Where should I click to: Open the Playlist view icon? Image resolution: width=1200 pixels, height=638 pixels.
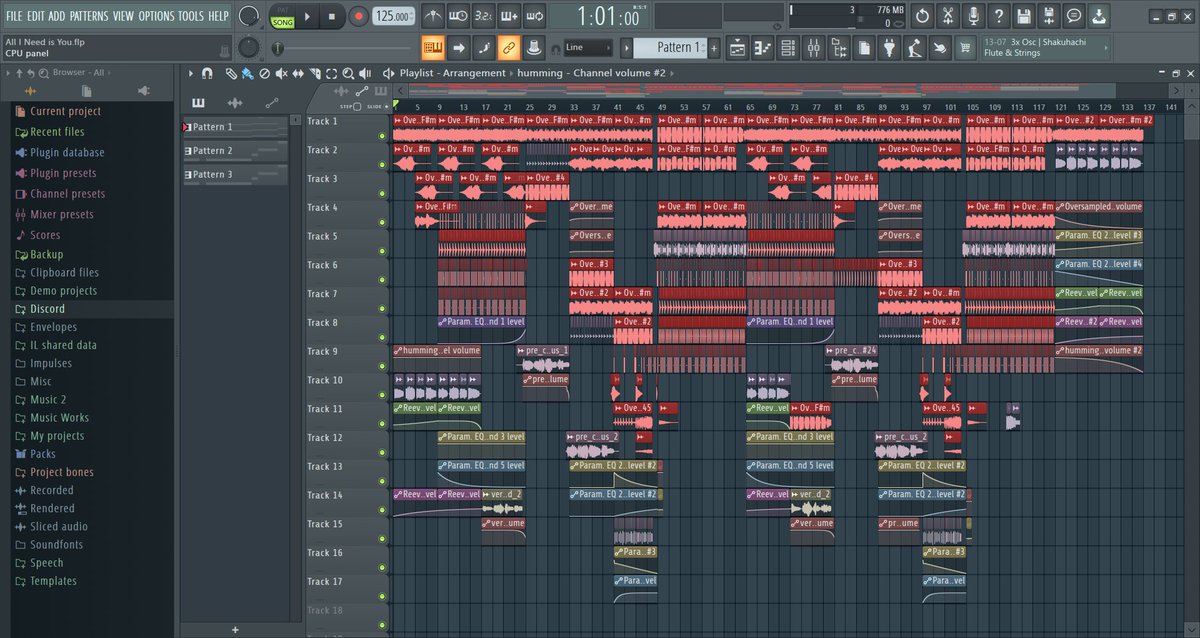point(737,47)
